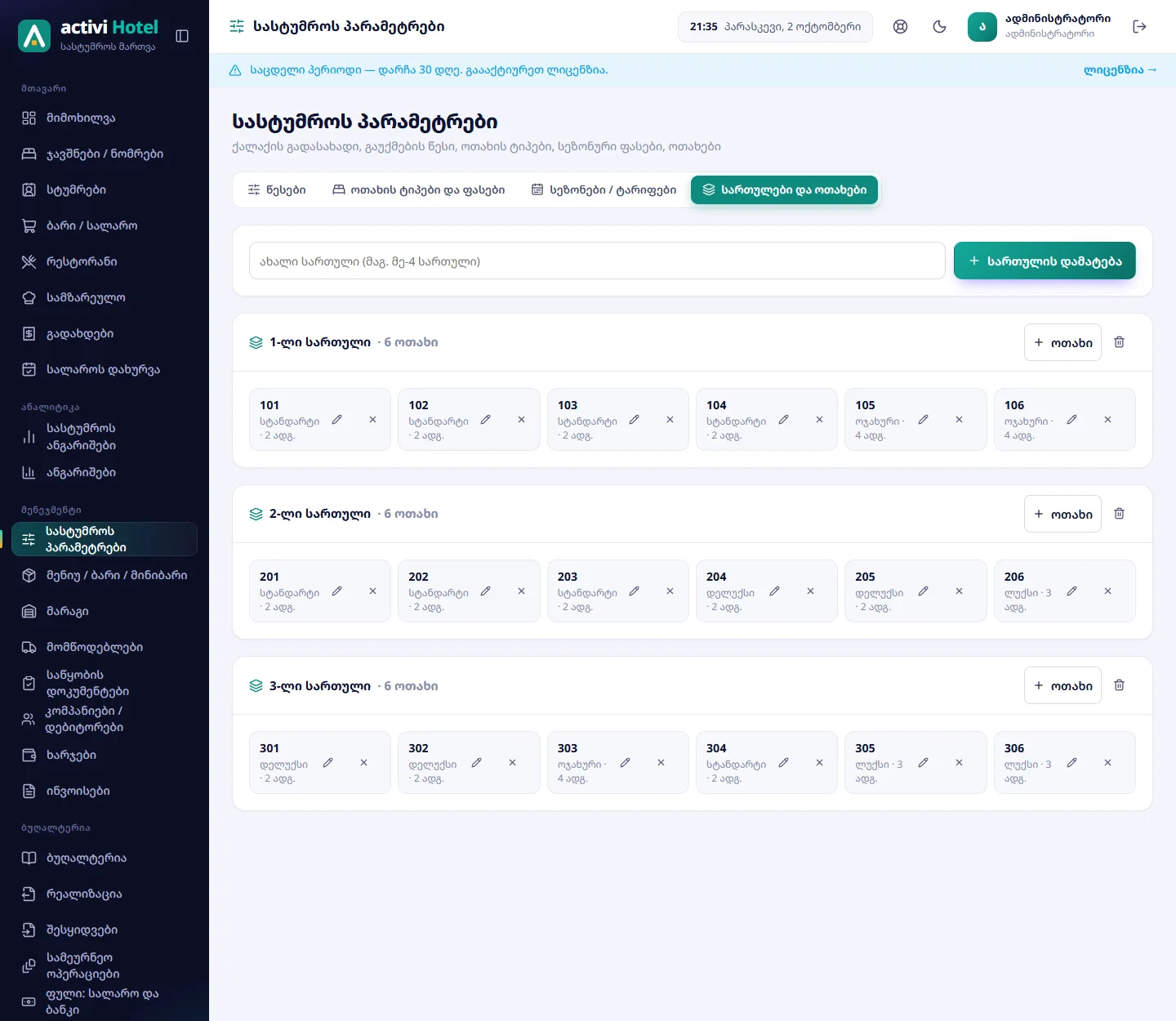Screen dimensions: 1176x1021
Task: Delete the 2-ლი სართული floor via trash icon
Action: pyautogui.click(x=1119, y=514)
